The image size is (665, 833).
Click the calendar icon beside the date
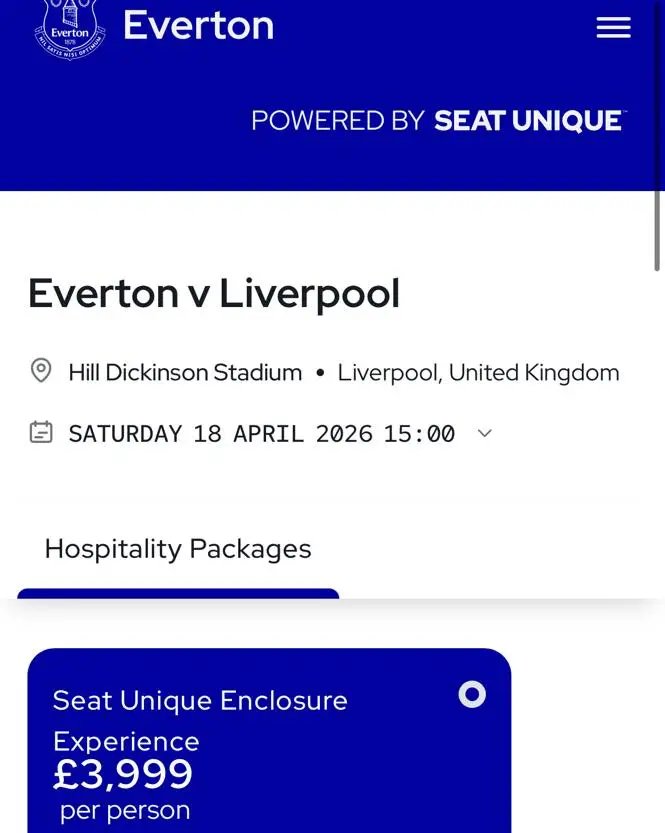[x=41, y=433]
